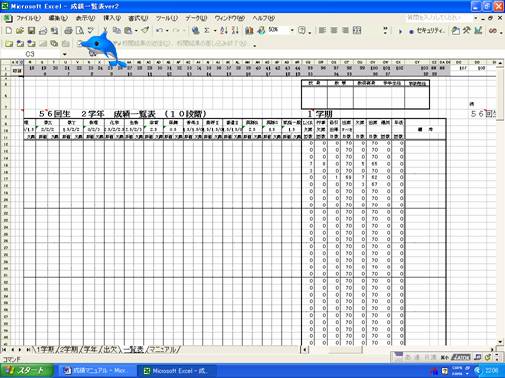The image size is (505, 378).
Task: Expand the Name Box dropdown arrow
Action: pyautogui.click(x=64, y=54)
